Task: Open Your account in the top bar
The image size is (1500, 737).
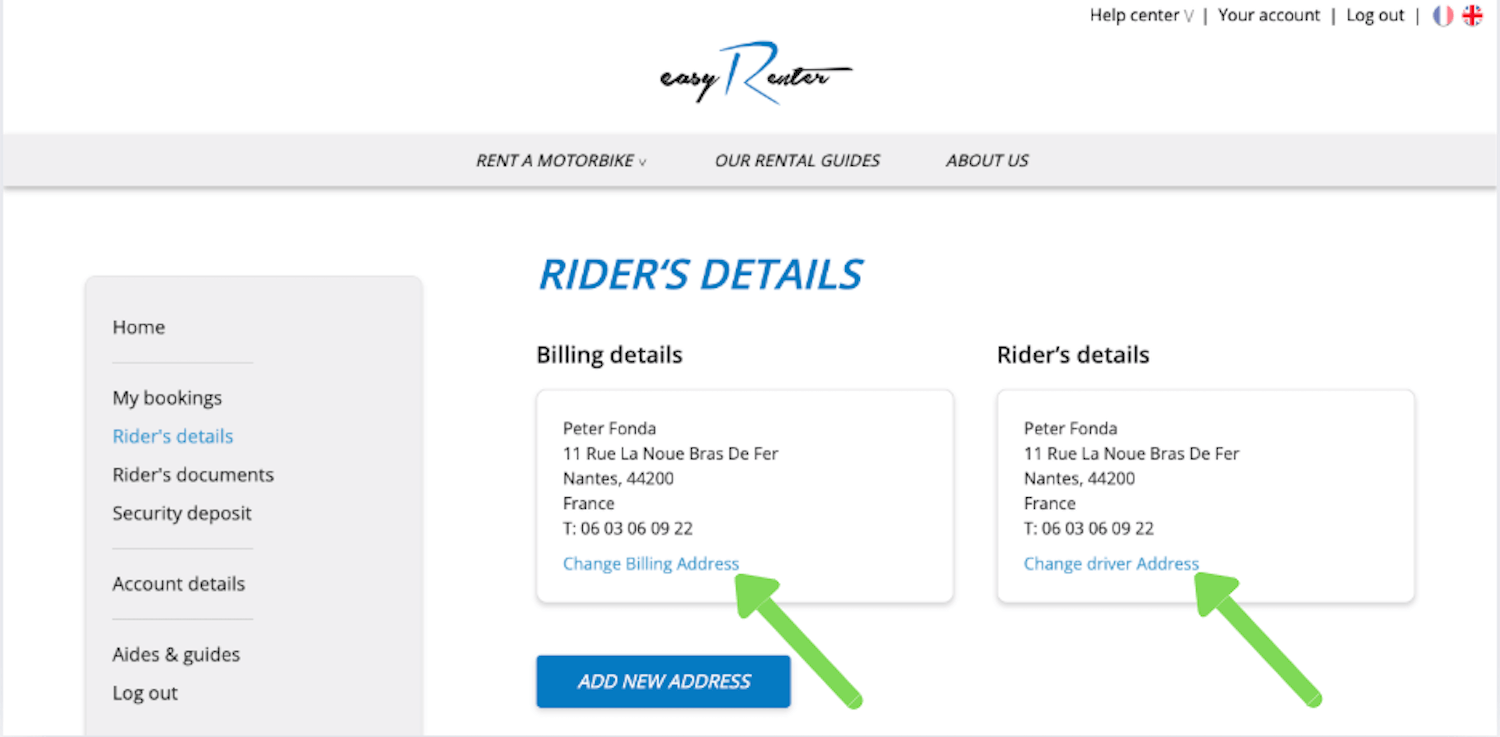Action: point(1269,16)
